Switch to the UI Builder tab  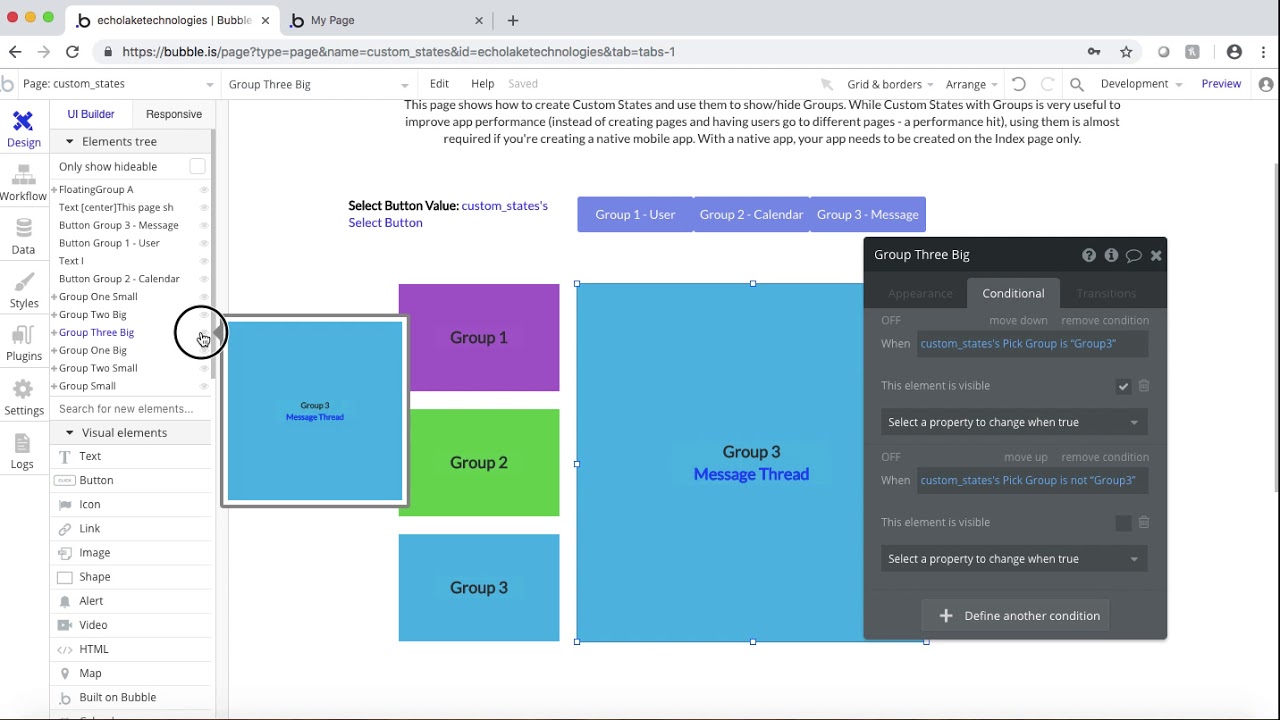(x=91, y=114)
